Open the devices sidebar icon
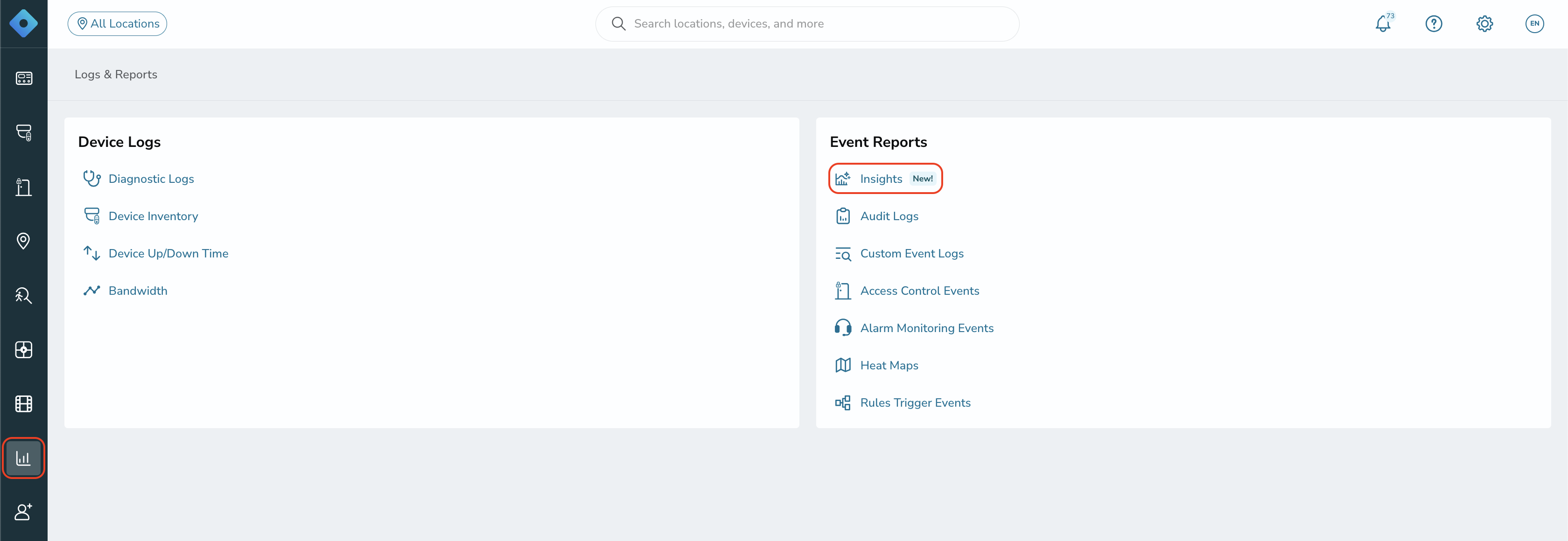Screen dimensions: 1568x541 tap(23, 132)
